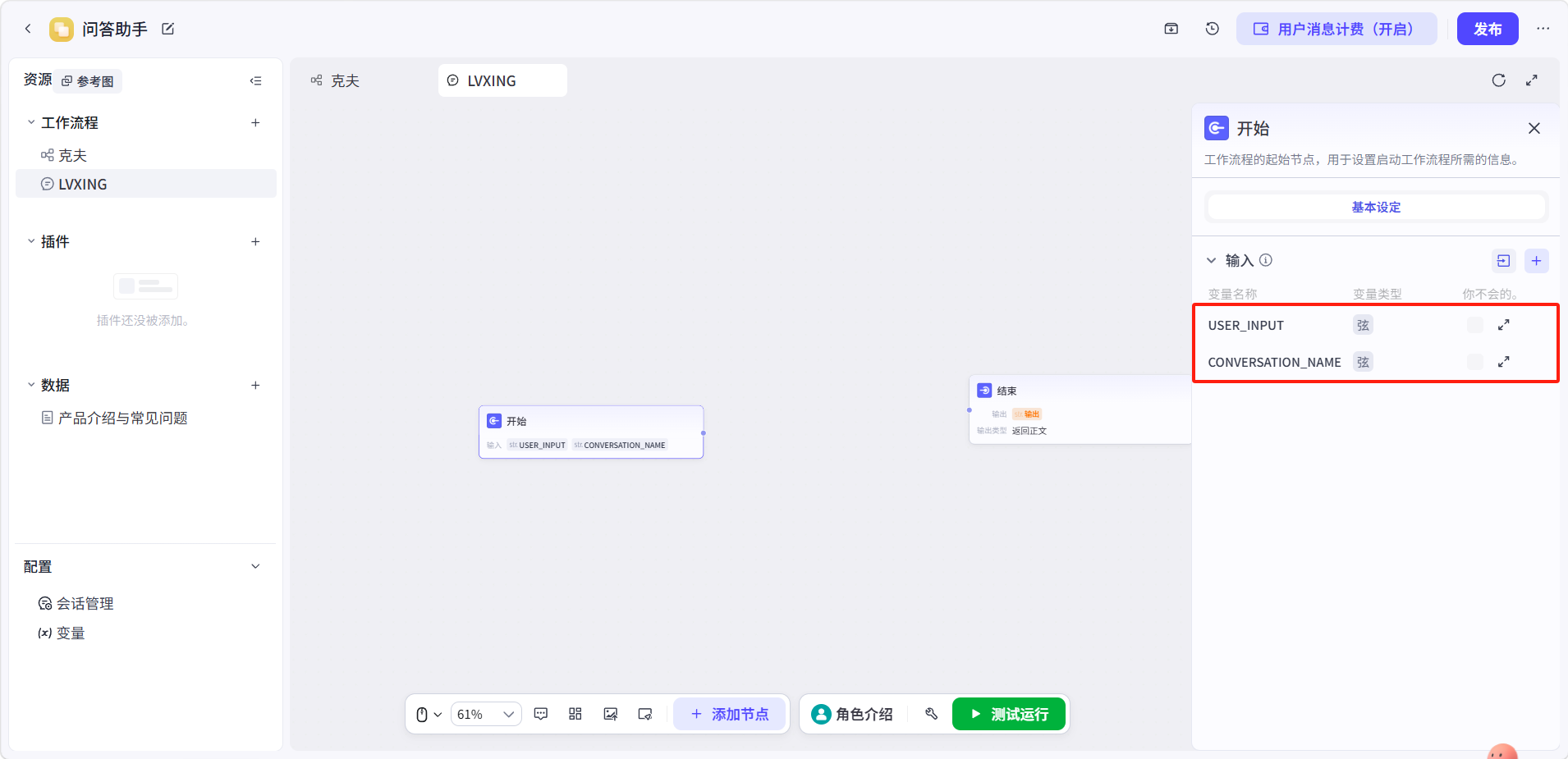This screenshot has height=759, width=1568.
Task: Click USER_INPUT type tag 弦
Action: click(x=1363, y=325)
